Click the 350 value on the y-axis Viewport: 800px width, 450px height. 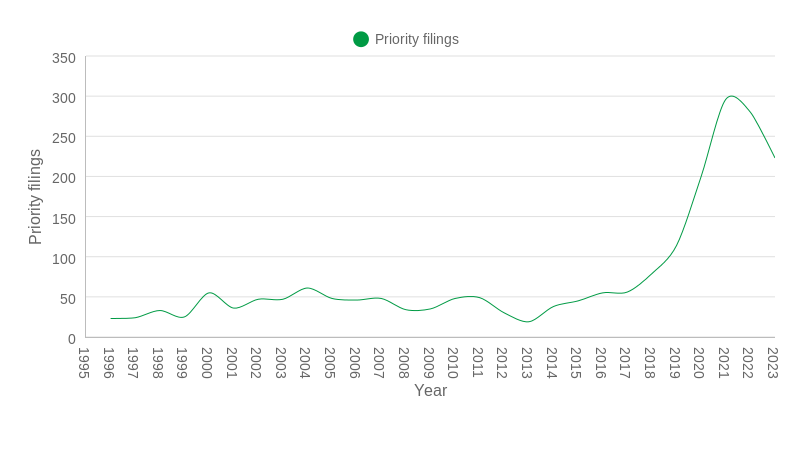pyautogui.click(x=64, y=58)
